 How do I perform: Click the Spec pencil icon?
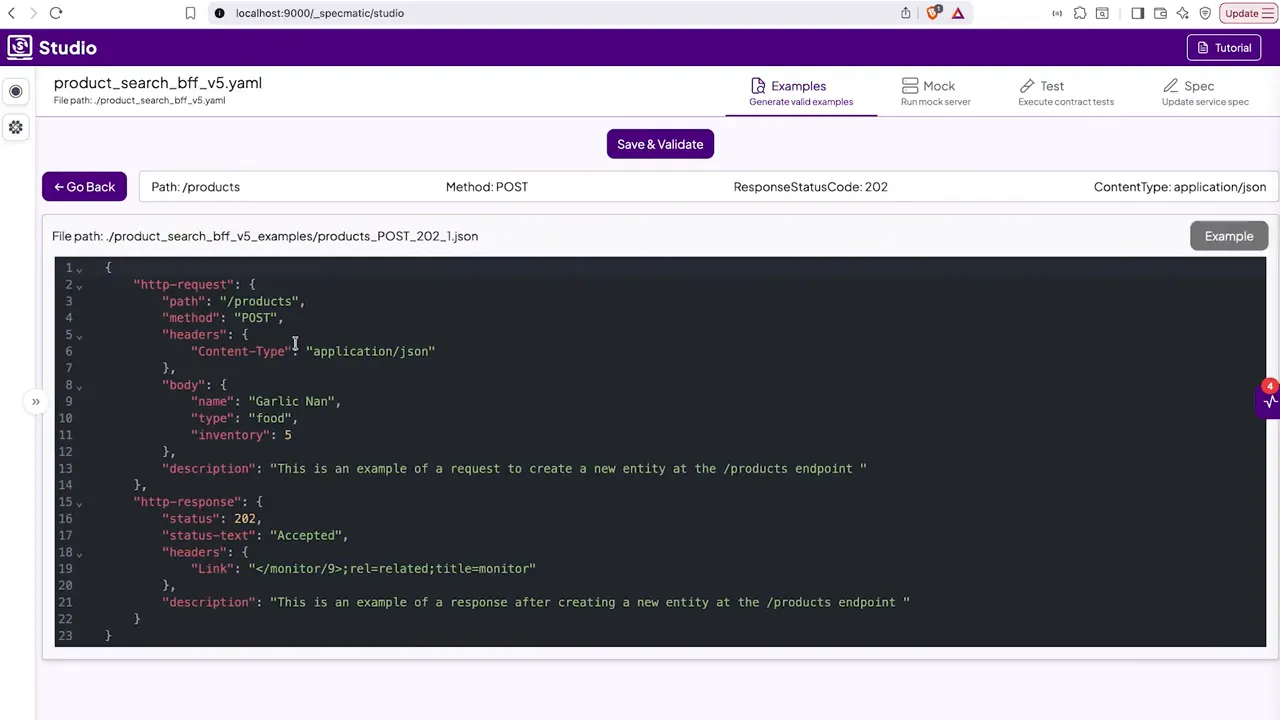point(1171,86)
